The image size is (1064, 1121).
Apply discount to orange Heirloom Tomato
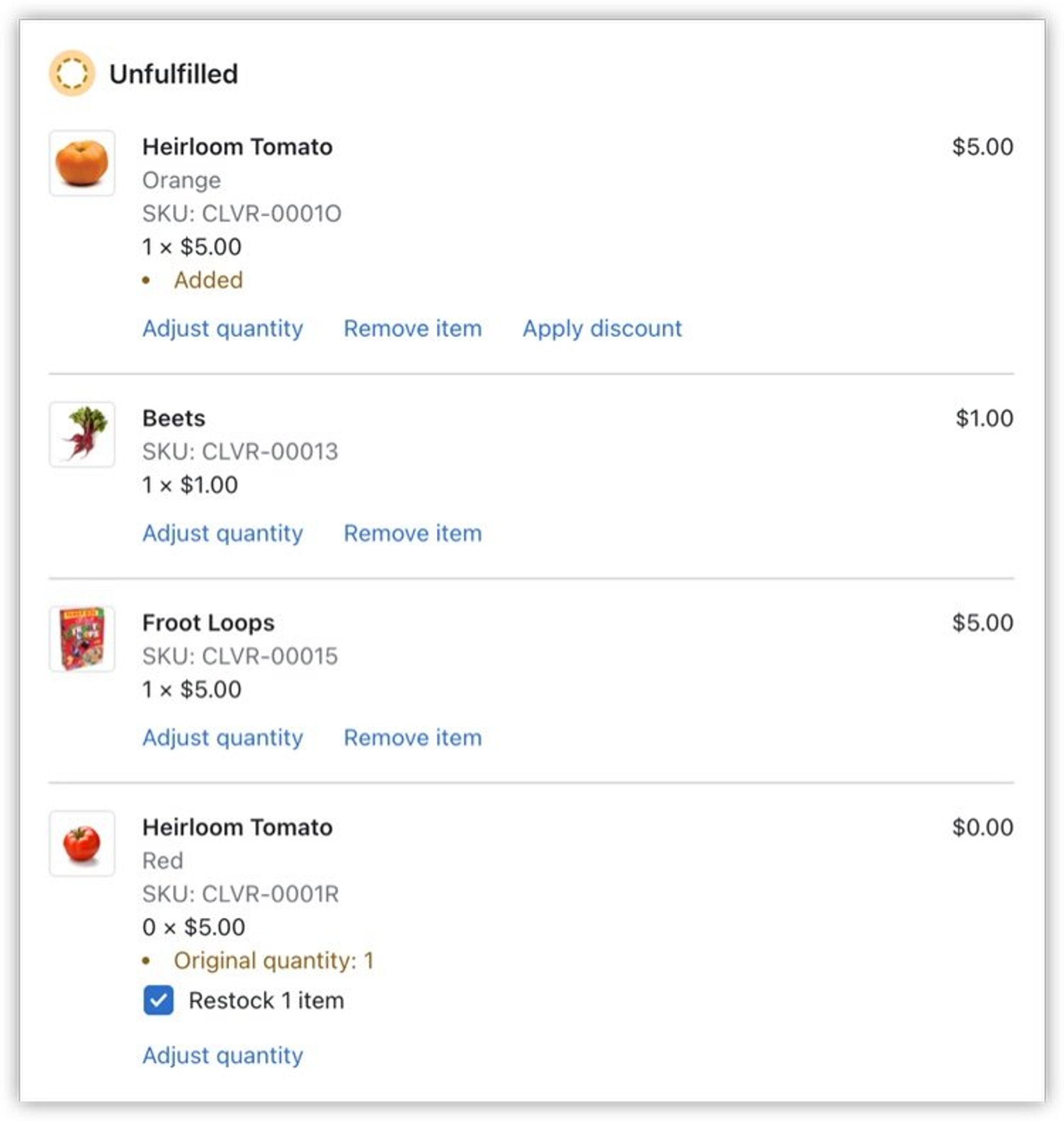coord(602,328)
